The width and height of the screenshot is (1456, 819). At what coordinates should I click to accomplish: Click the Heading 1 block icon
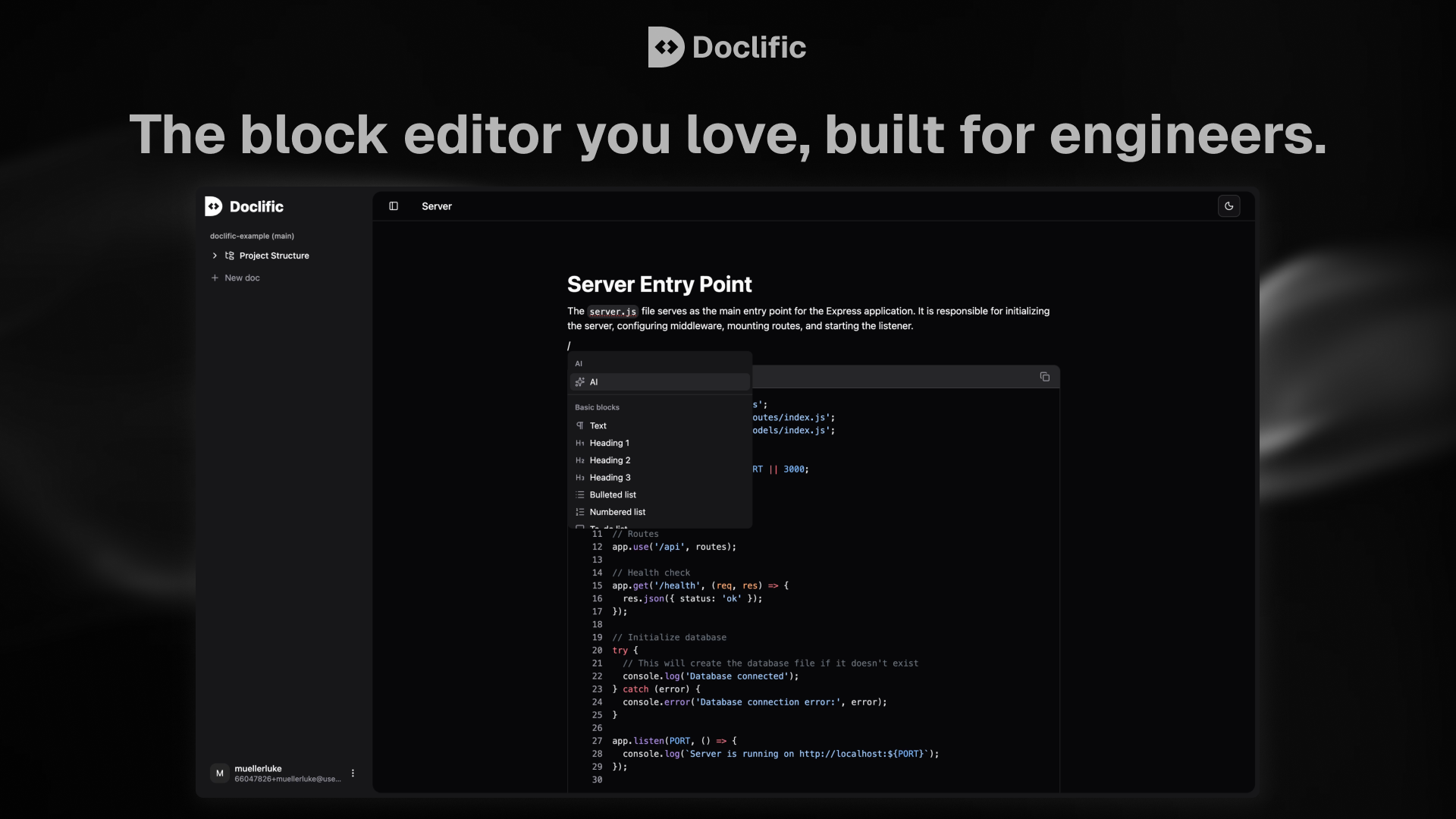(580, 443)
